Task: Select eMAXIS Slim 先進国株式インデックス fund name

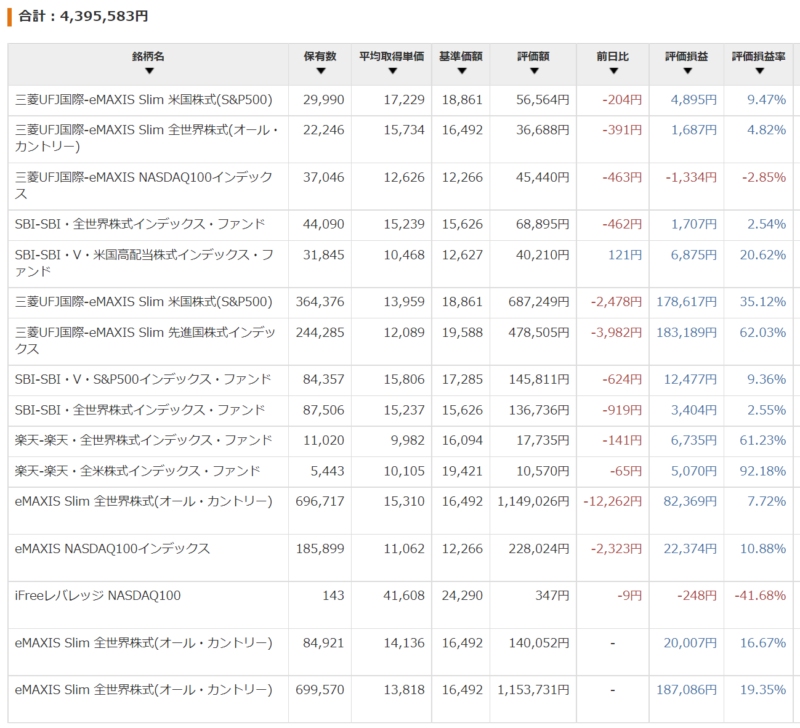Action: pos(145,340)
